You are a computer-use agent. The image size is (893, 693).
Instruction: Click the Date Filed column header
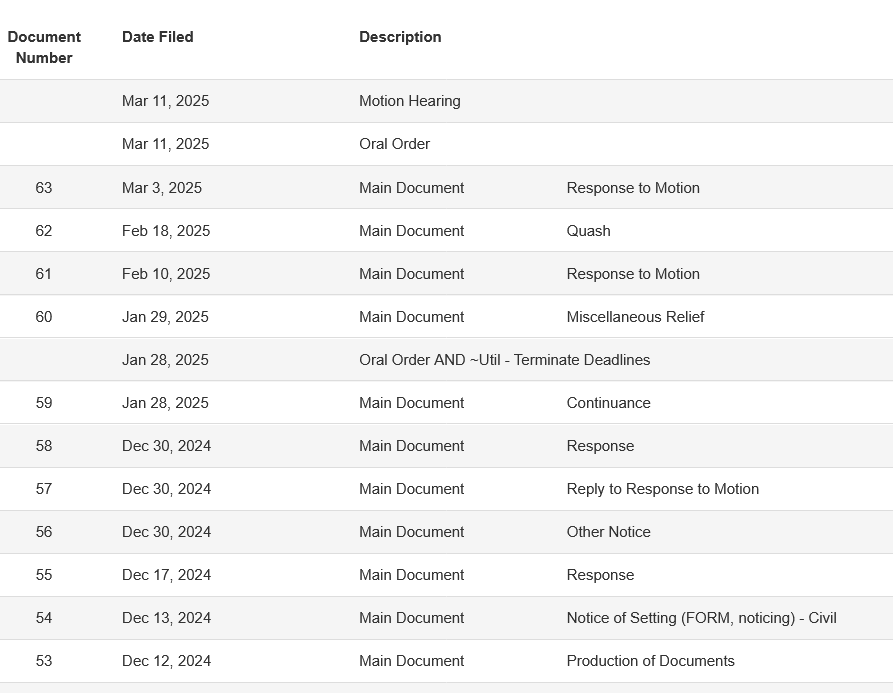[x=158, y=37]
